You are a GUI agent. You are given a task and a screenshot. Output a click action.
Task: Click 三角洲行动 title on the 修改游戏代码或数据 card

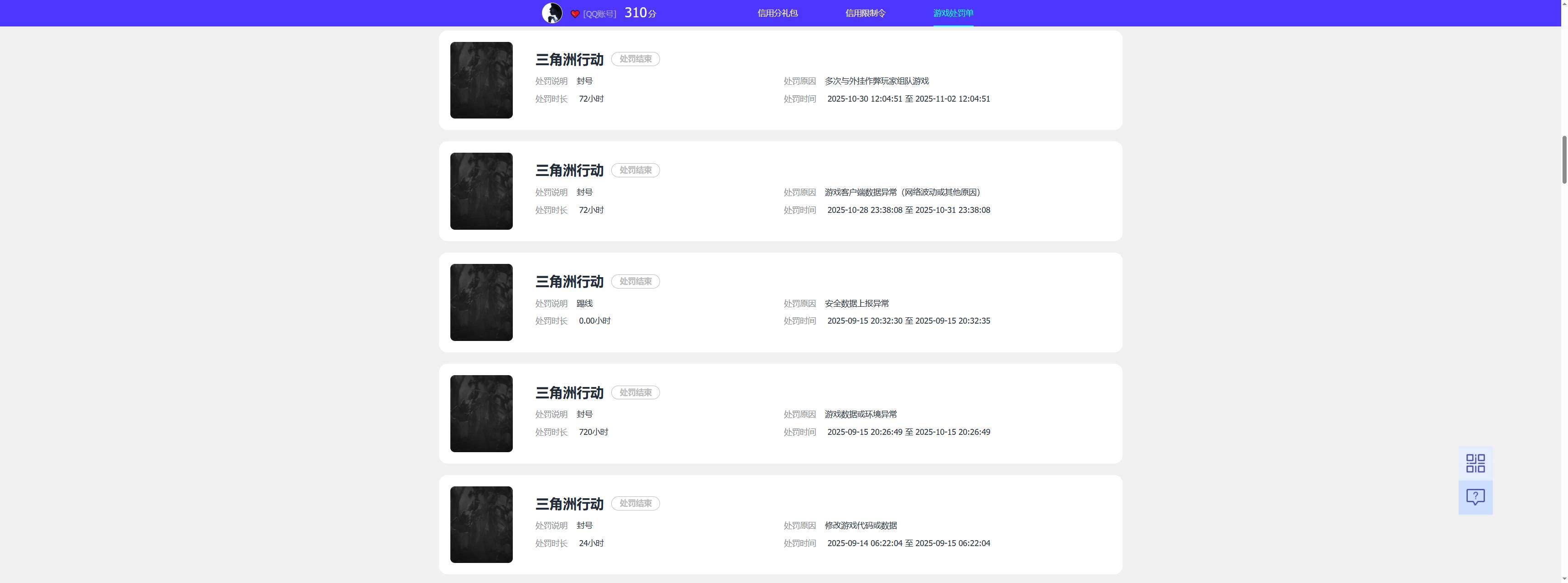point(569,504)
